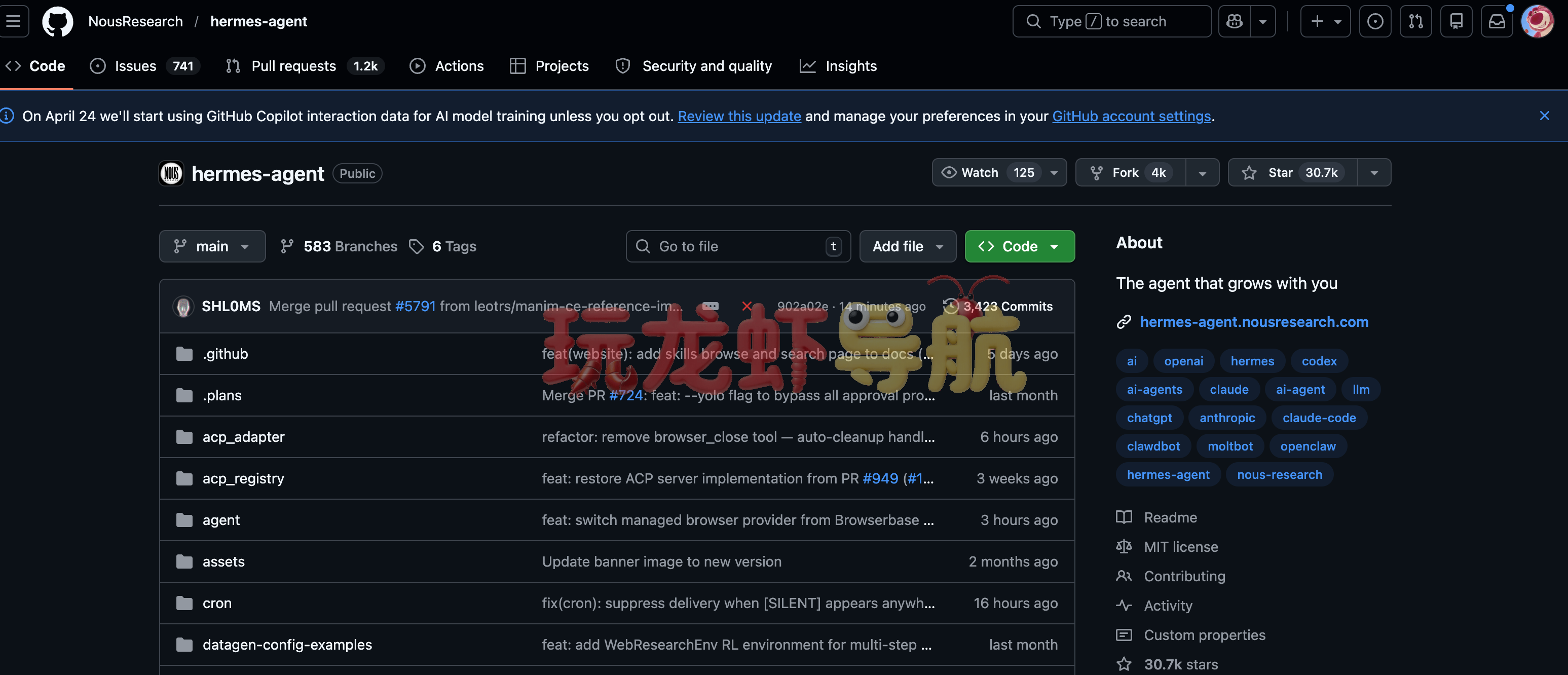Expand the fork options dropdown arrow
Image resolution: width=1568 pixels, height=675 pixels.
point(1202,173)
